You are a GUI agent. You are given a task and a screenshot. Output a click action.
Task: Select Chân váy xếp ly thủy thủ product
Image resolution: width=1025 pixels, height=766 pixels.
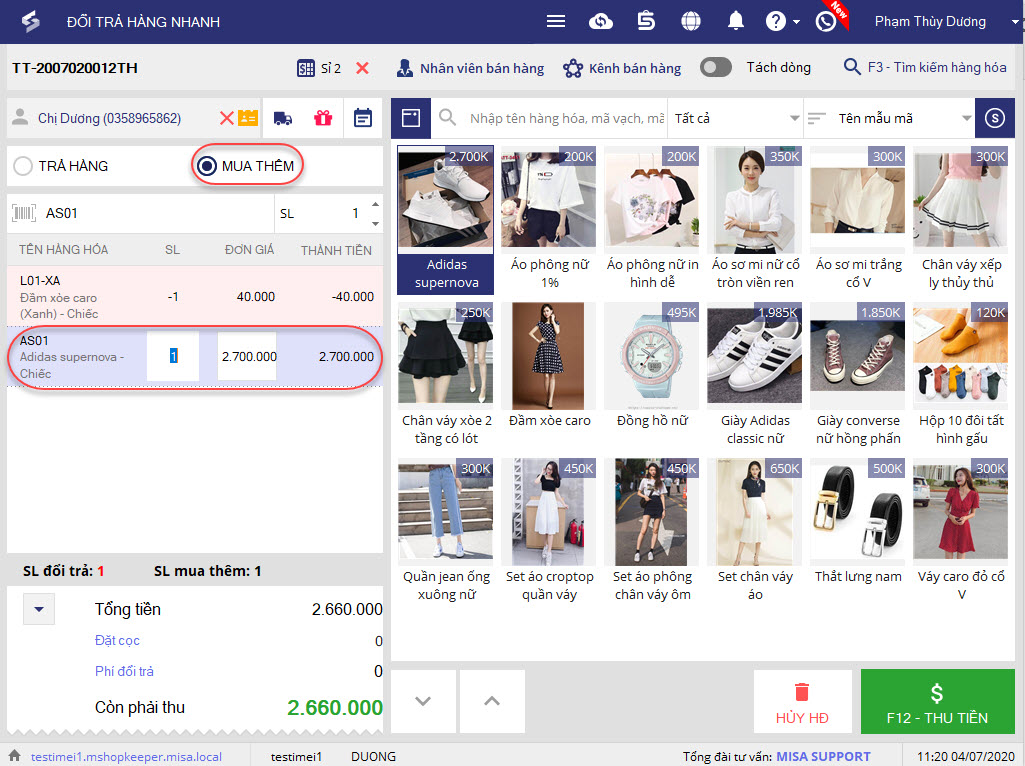coord(961,220)
